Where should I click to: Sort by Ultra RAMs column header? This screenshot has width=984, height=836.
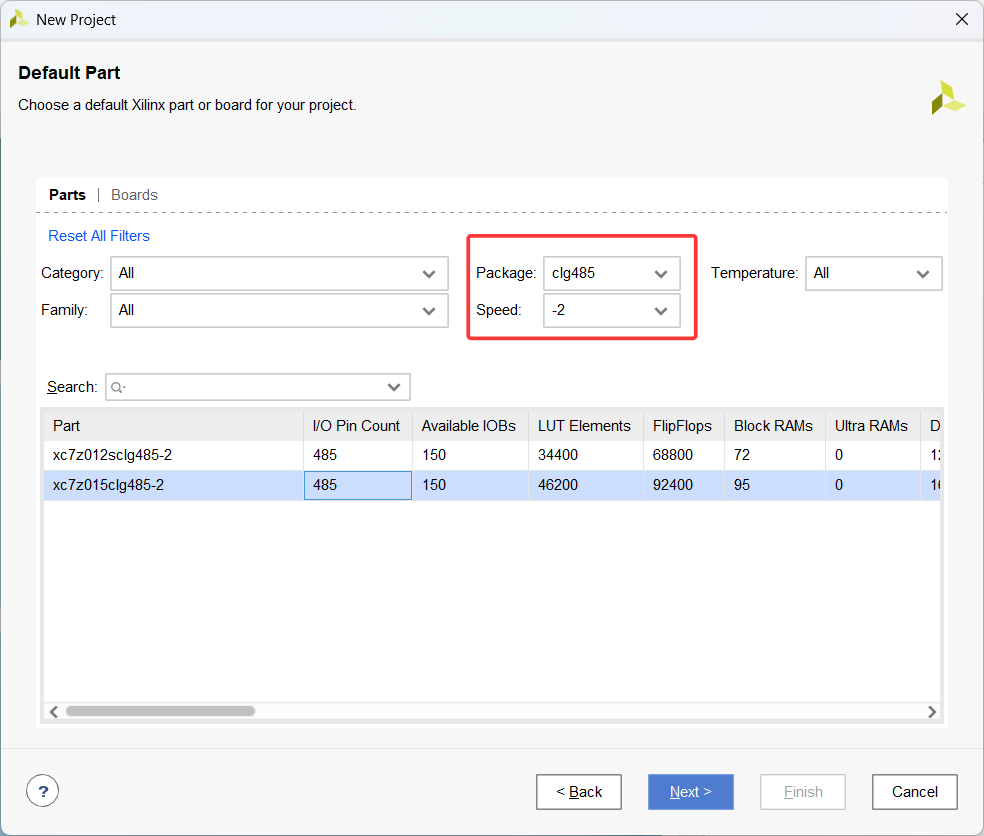pyautogui.click(x=872, y=426)
